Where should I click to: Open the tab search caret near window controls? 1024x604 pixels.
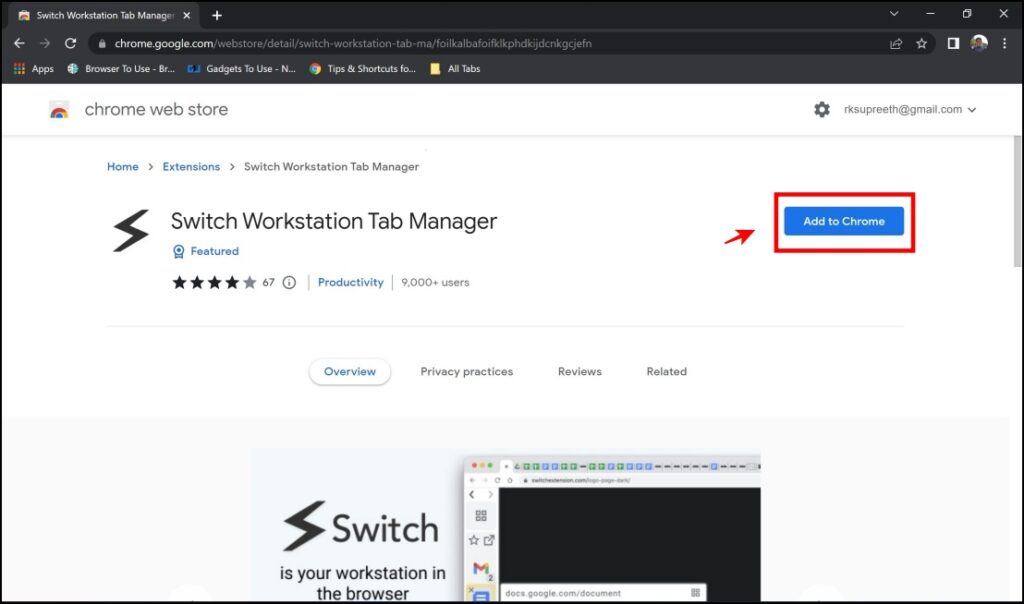point(893,14)
